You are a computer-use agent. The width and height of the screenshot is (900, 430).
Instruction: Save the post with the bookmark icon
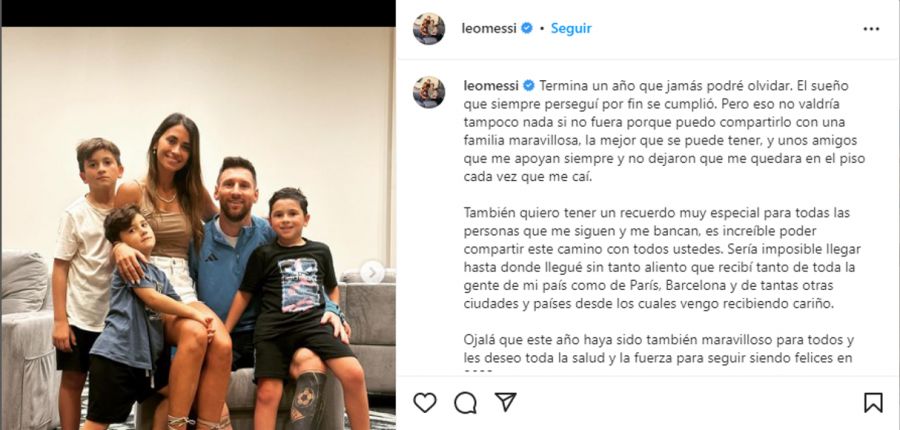tap(873, 402)
